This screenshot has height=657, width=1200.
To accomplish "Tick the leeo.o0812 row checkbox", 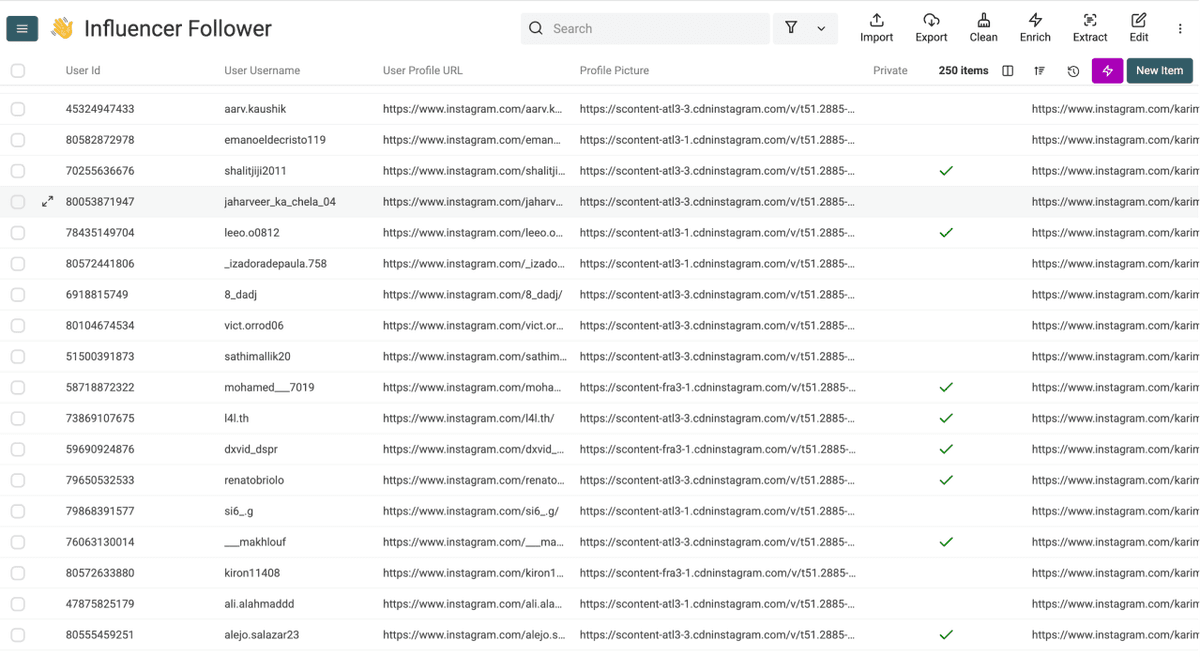I will coord(18,233).
